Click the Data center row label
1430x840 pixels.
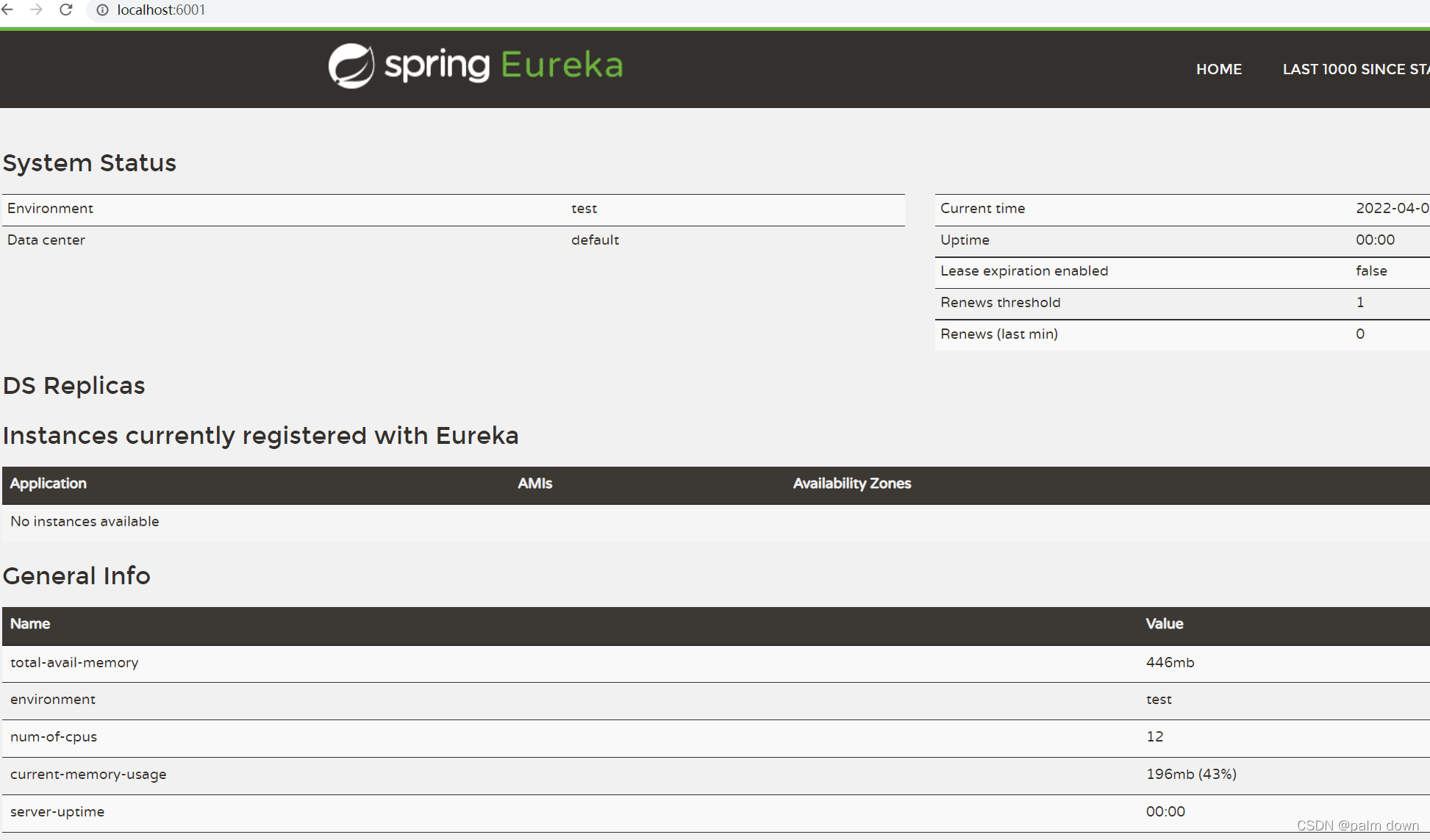46,240
